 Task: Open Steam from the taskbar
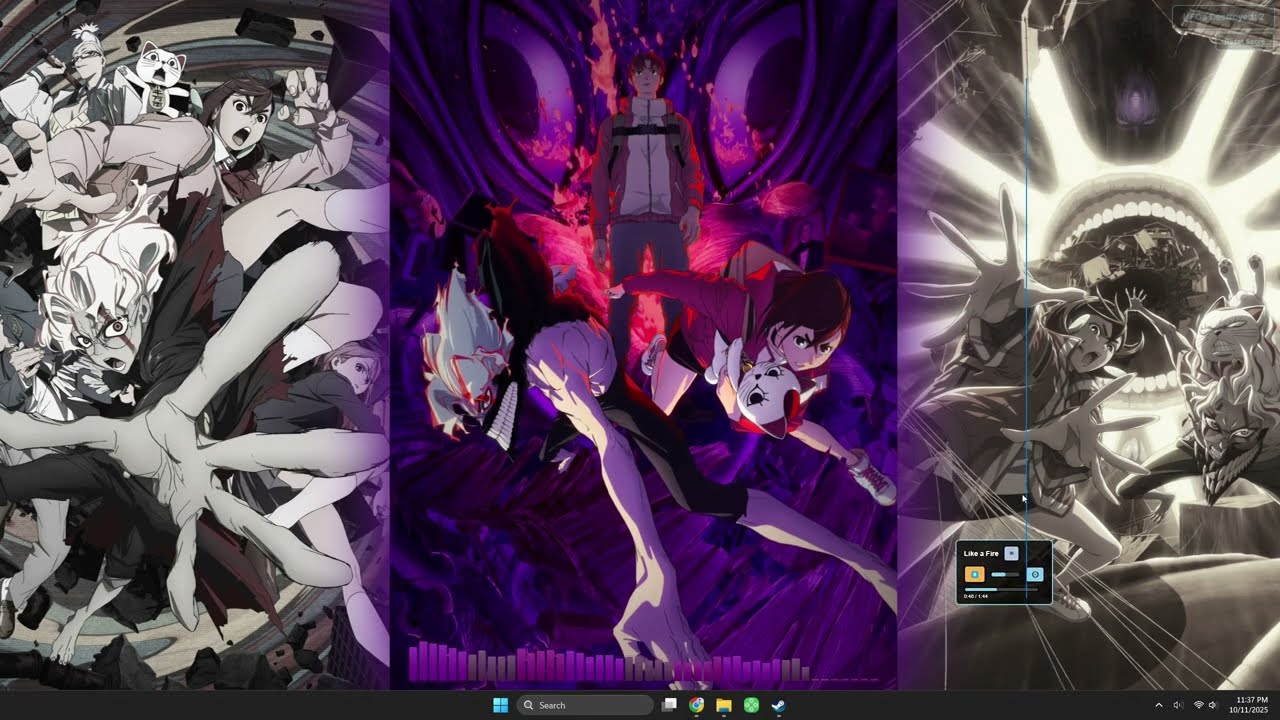click(778, 705)
